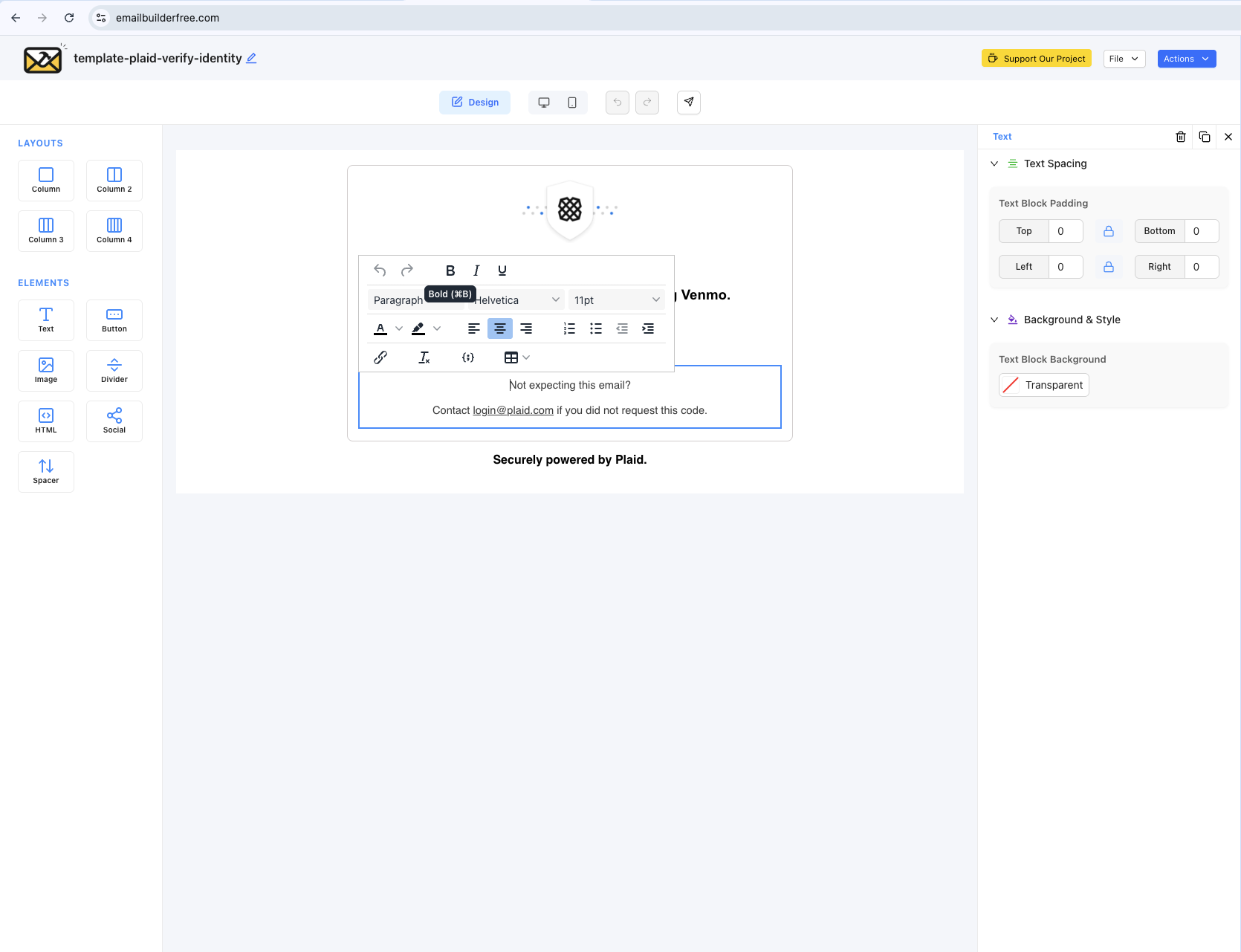Switch to the Design tab
This screenshot has width=1241, height=952.
pyautogui.click(x=475, y=102)
